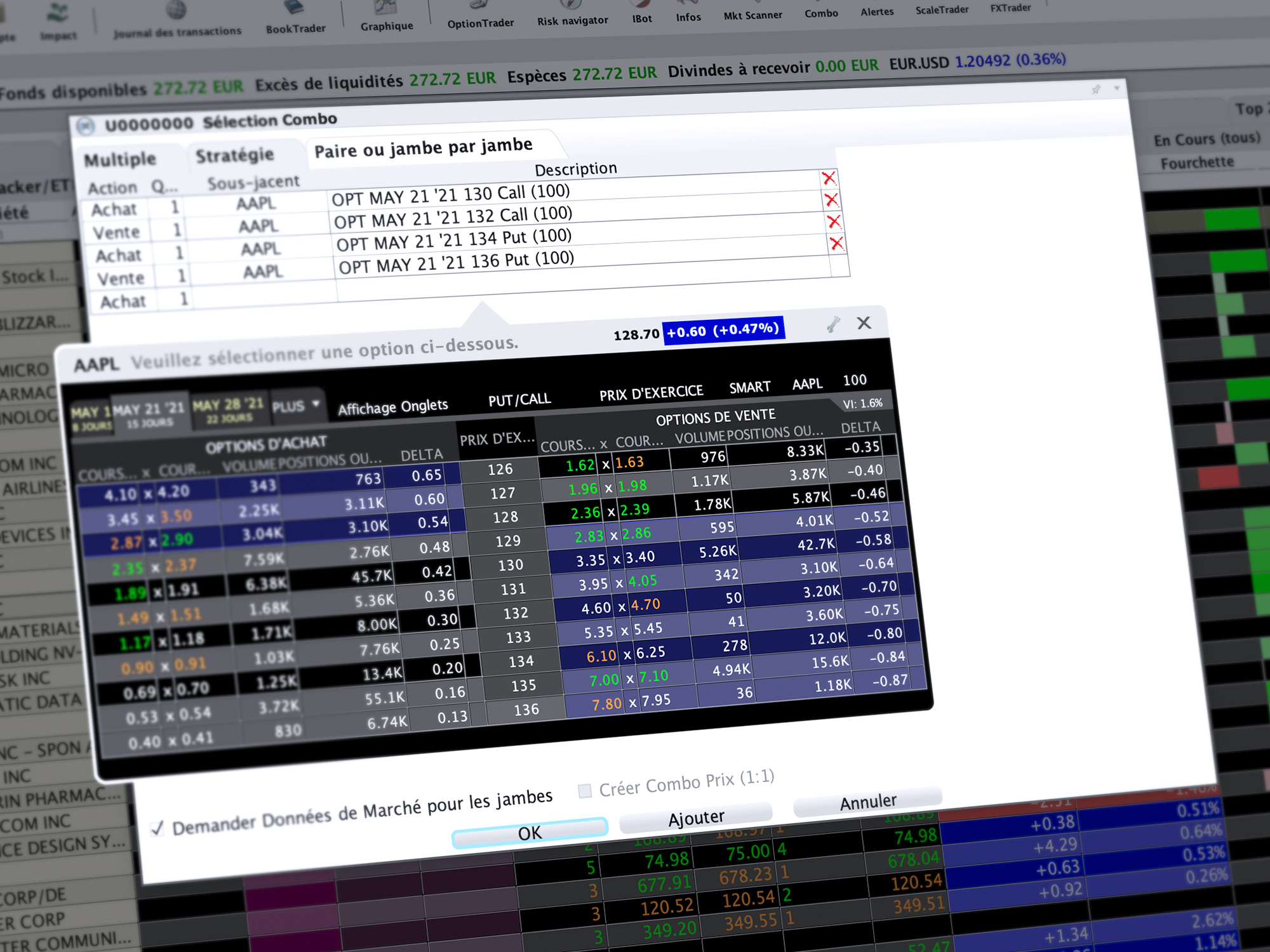Click the OPTIONS D'ACHAT header
The width and height of the screenshot is (1270, 952).
tap(266, 445)
